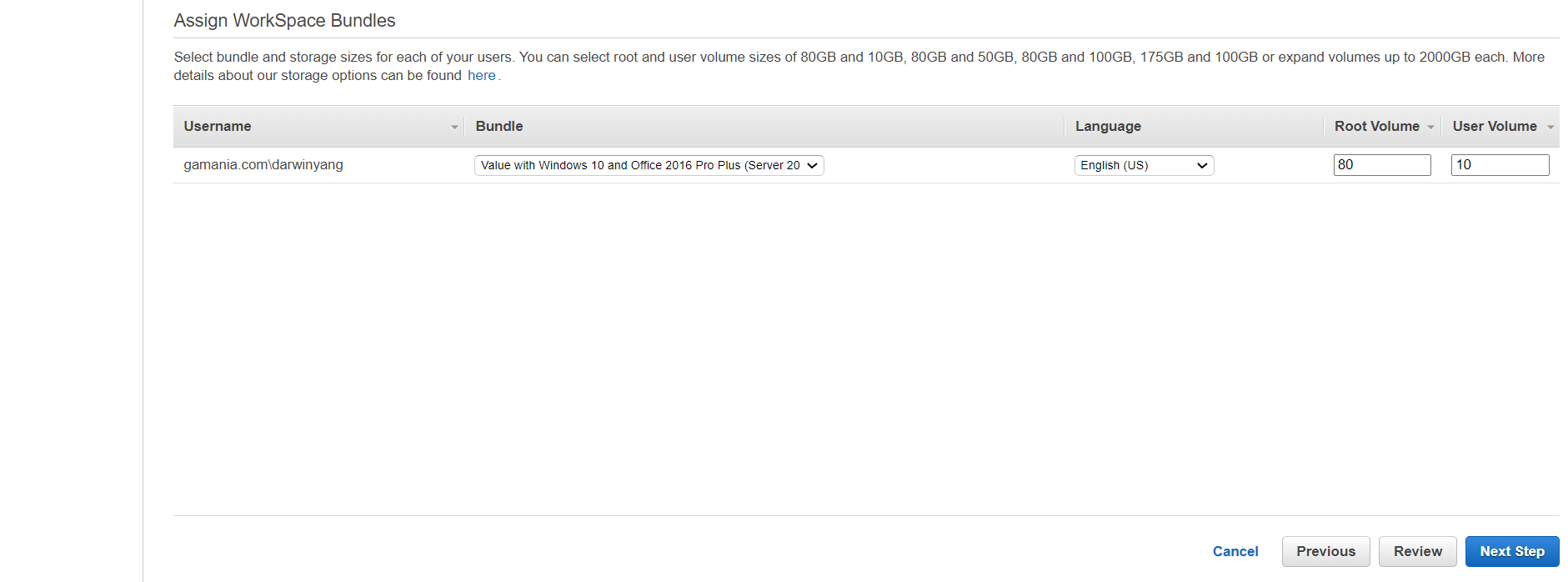This screenshot has height=582, width=1568.
Task: Go back with the Previous button
Action: (x=1325, y=551)
